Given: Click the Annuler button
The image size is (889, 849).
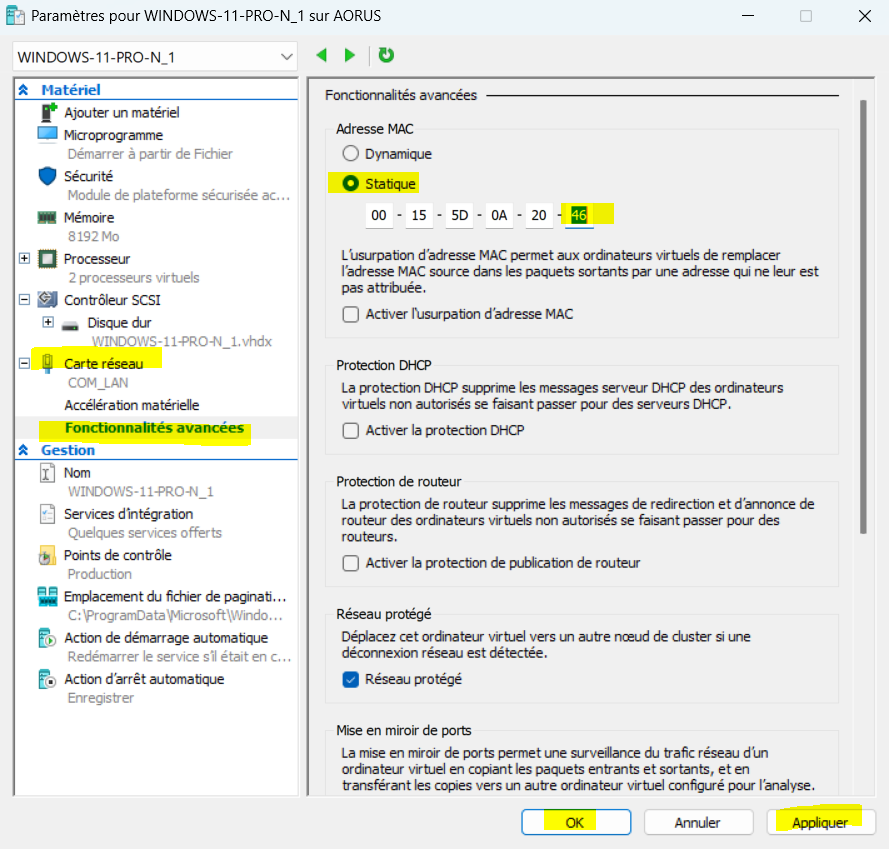Looking at the screenshot, I should (697, 822).
